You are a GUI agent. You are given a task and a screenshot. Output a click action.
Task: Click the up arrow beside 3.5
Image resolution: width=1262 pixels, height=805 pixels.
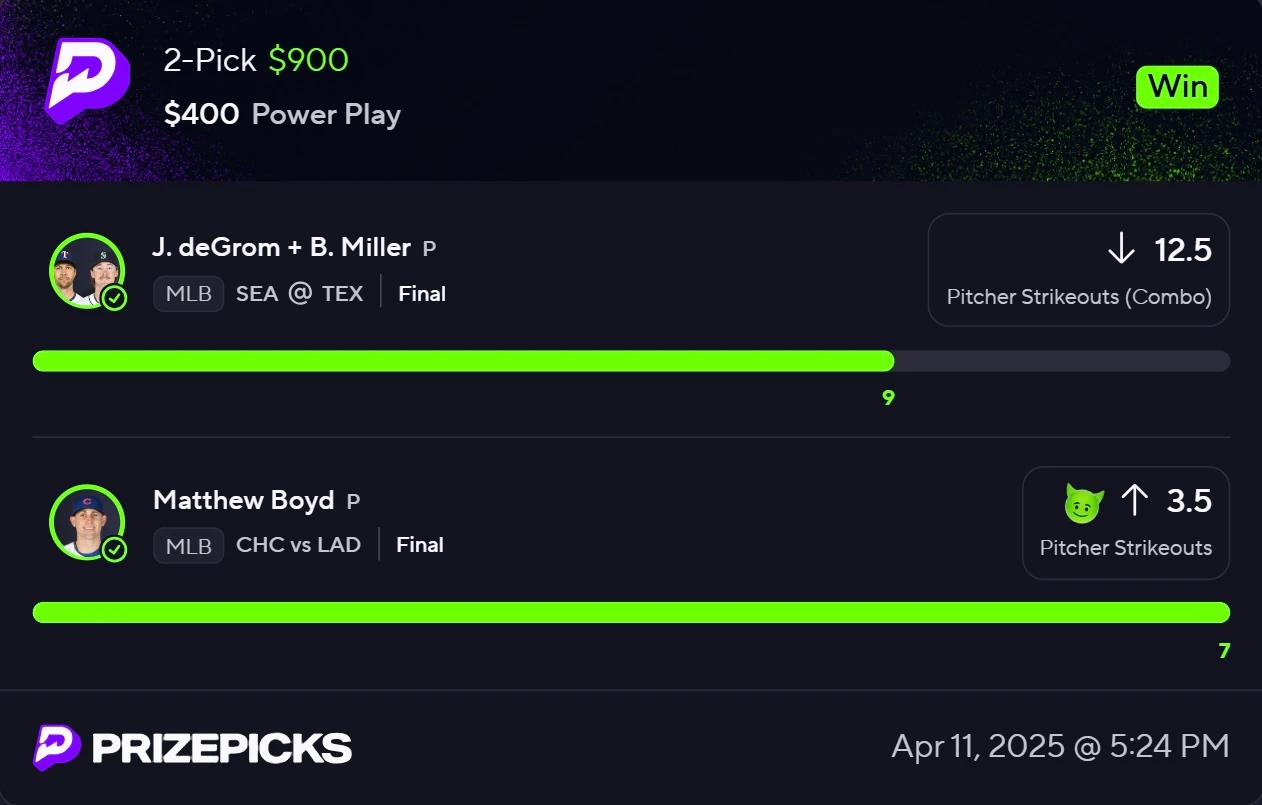1134,500
